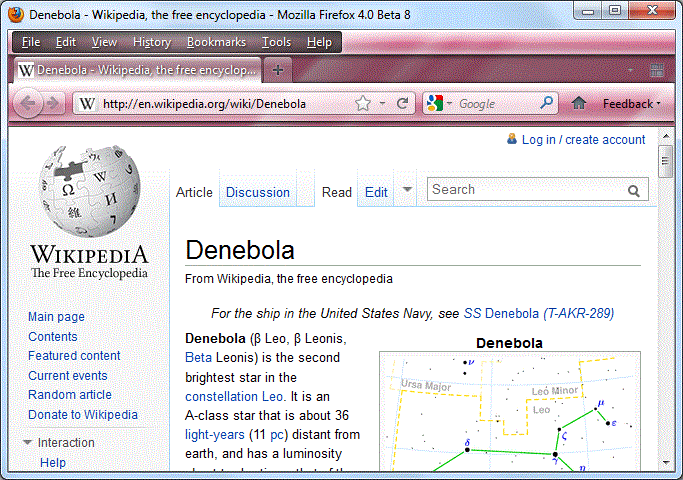Click the Edit tab of the article
The image size is (683, 480).
click(376, 192)
